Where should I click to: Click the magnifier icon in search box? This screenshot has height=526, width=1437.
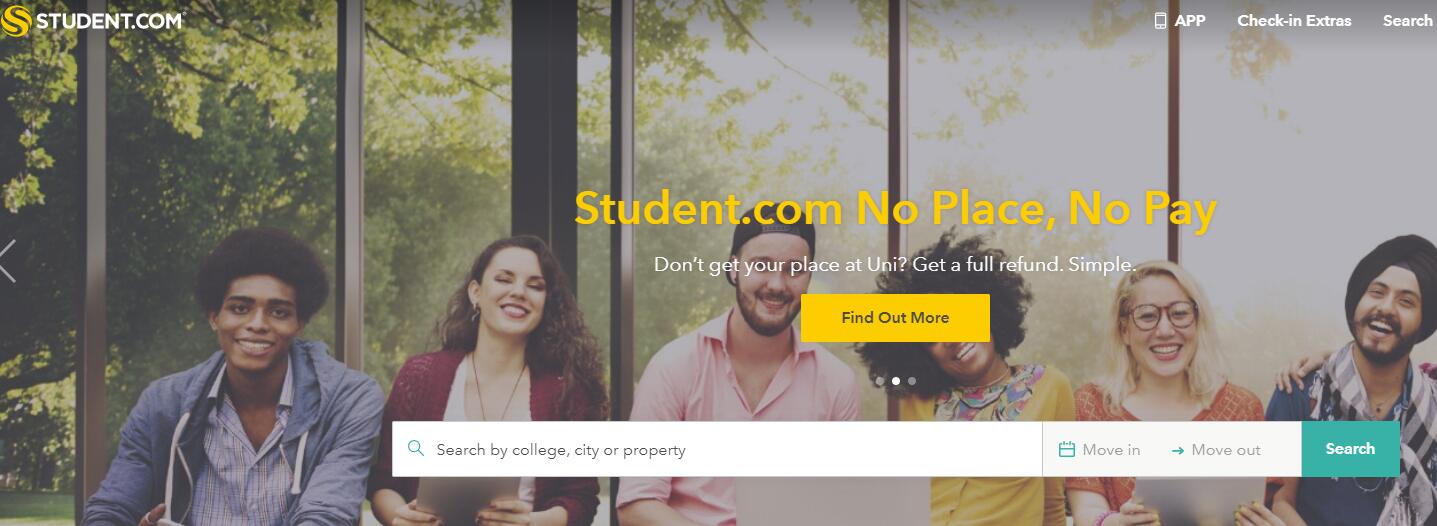coord(416,449)
